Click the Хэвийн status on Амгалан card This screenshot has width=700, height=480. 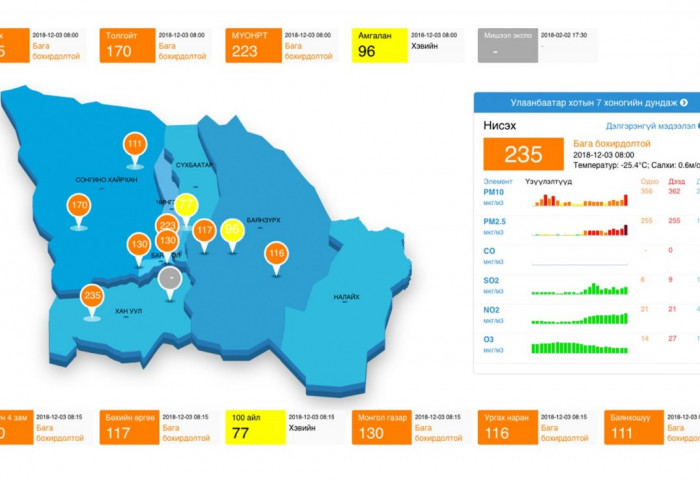pos(424,46)
